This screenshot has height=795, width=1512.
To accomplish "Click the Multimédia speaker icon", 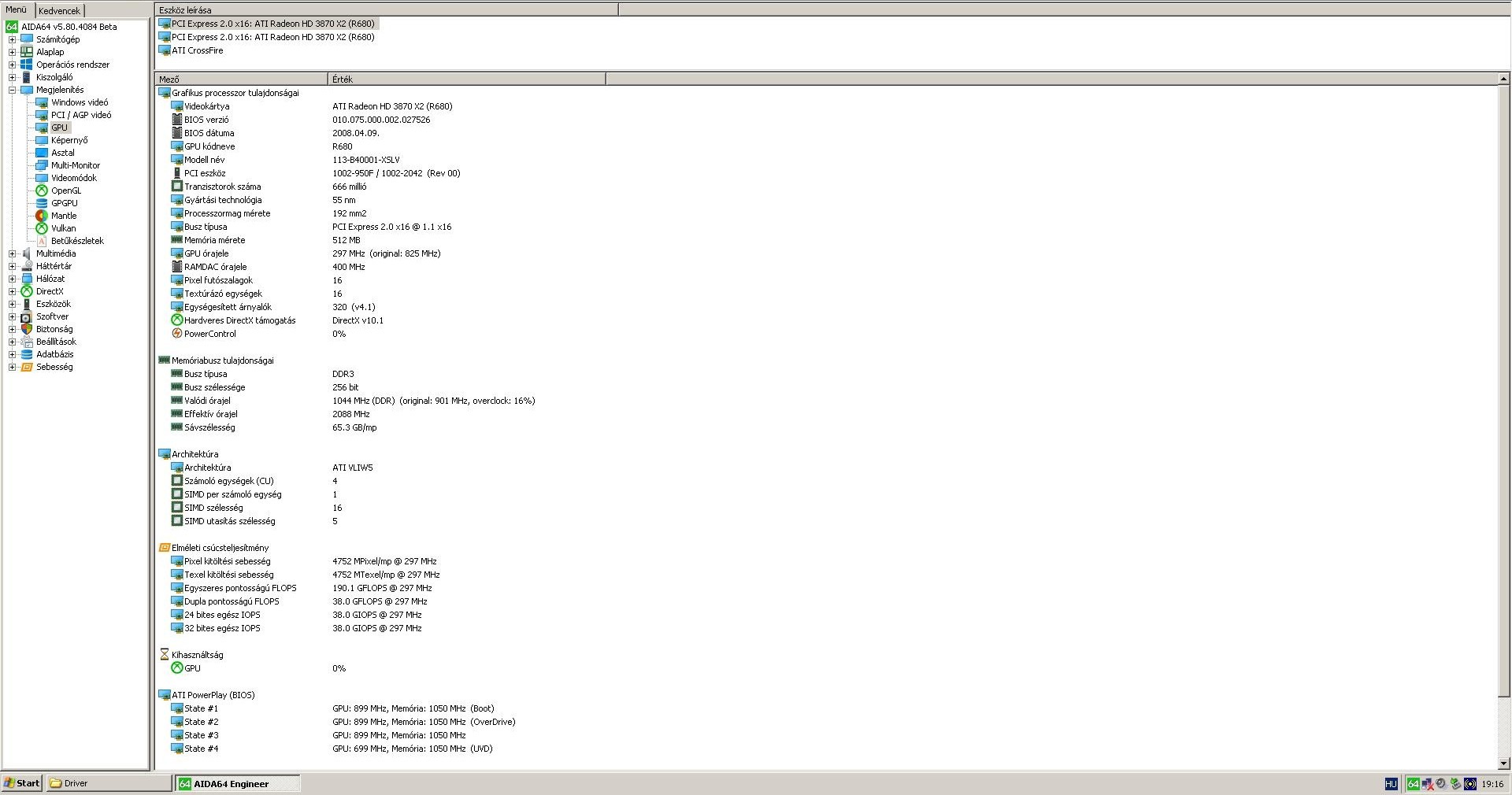I will click(27, 253).
